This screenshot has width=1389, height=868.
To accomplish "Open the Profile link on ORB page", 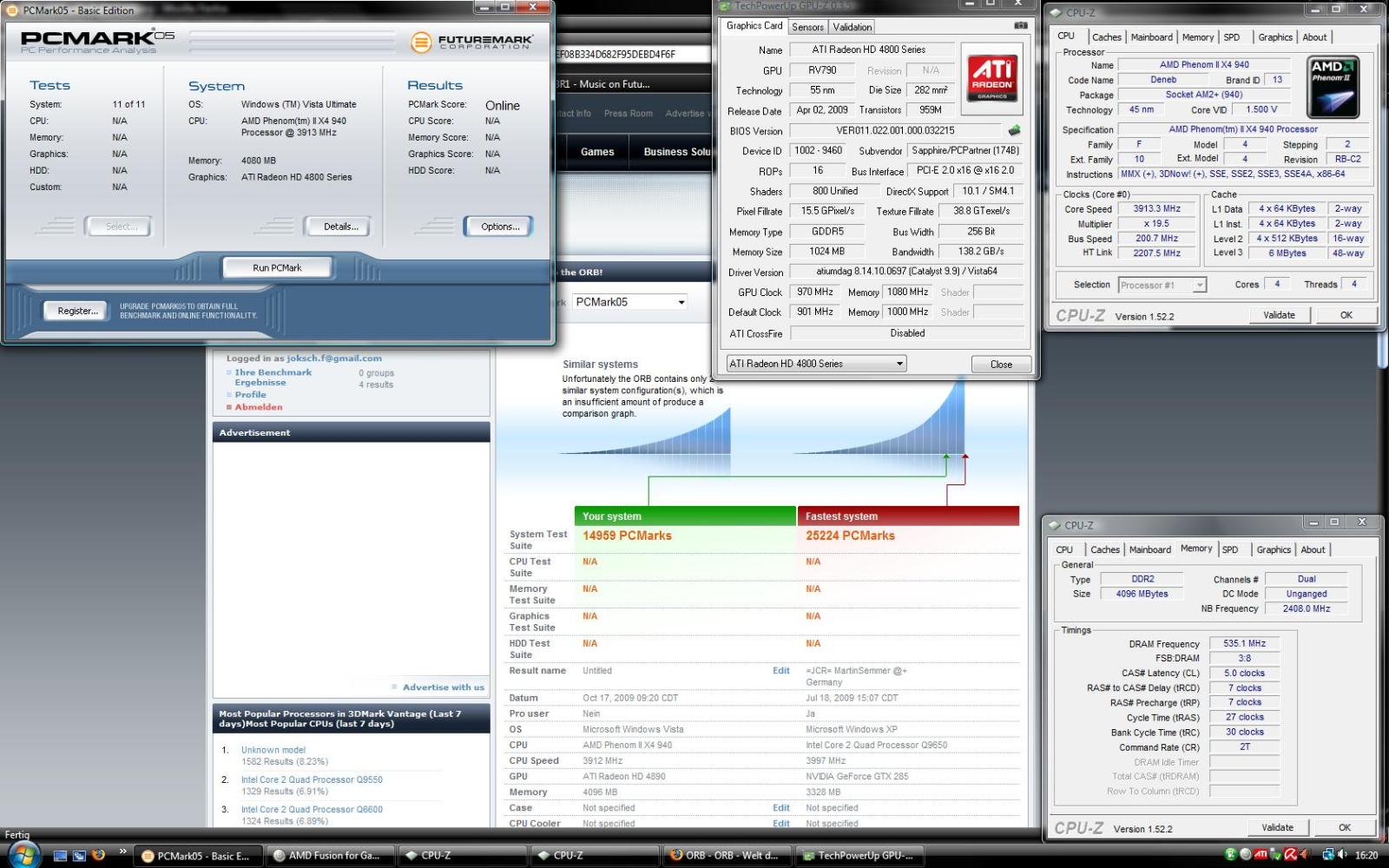I will (x=250, y=395).
